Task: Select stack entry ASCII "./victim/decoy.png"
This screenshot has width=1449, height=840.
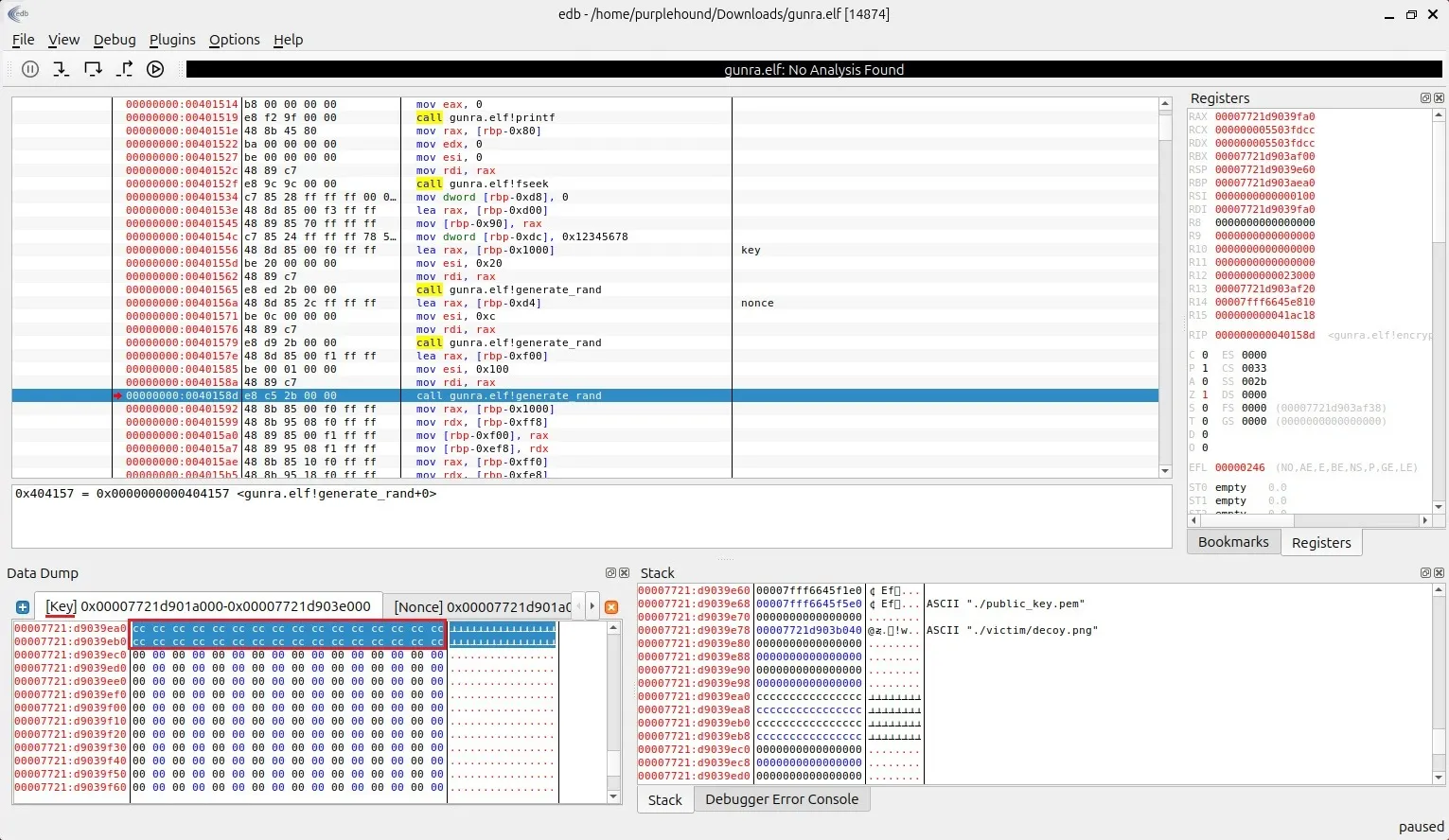Action: (1012, 630)
